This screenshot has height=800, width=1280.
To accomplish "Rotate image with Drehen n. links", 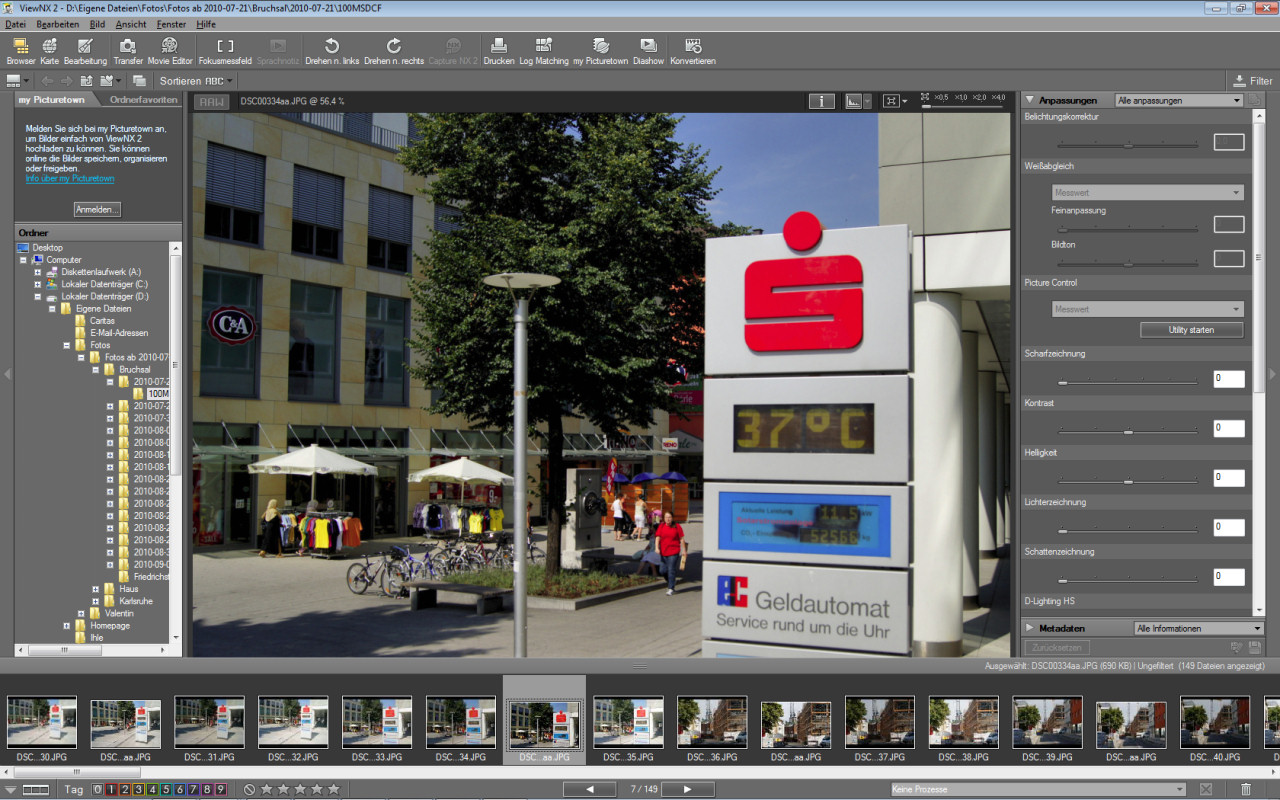I will tap(331, 51).
